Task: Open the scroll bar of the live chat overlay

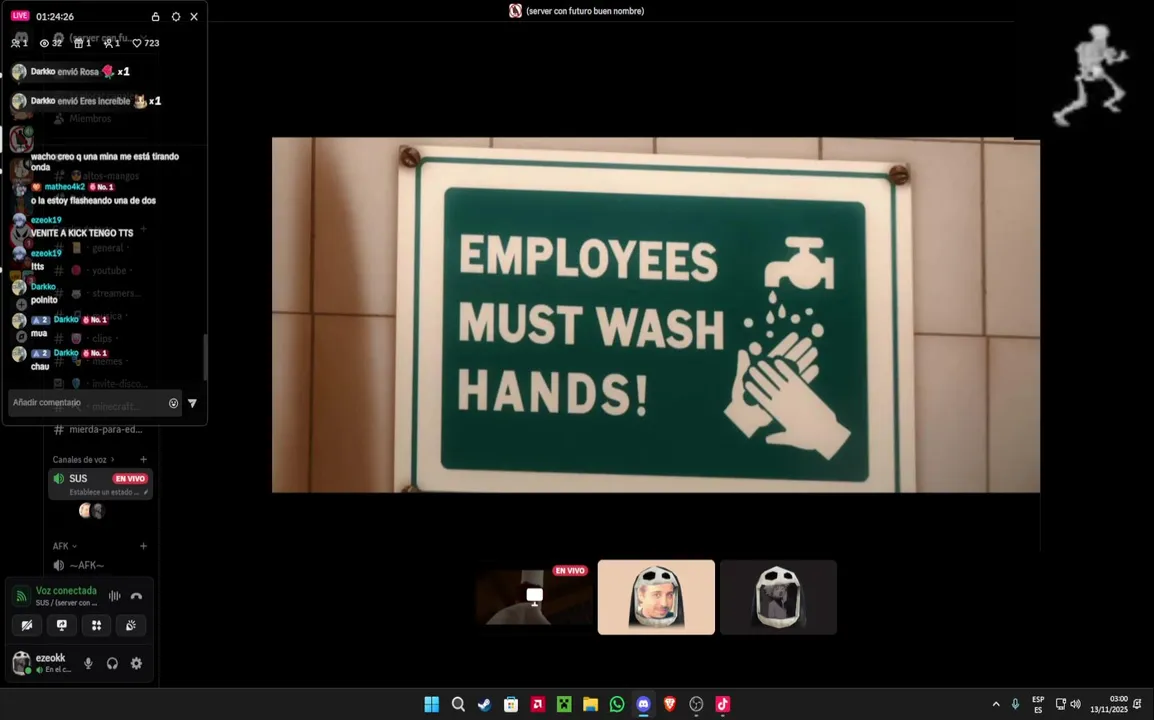Action: 205,357
